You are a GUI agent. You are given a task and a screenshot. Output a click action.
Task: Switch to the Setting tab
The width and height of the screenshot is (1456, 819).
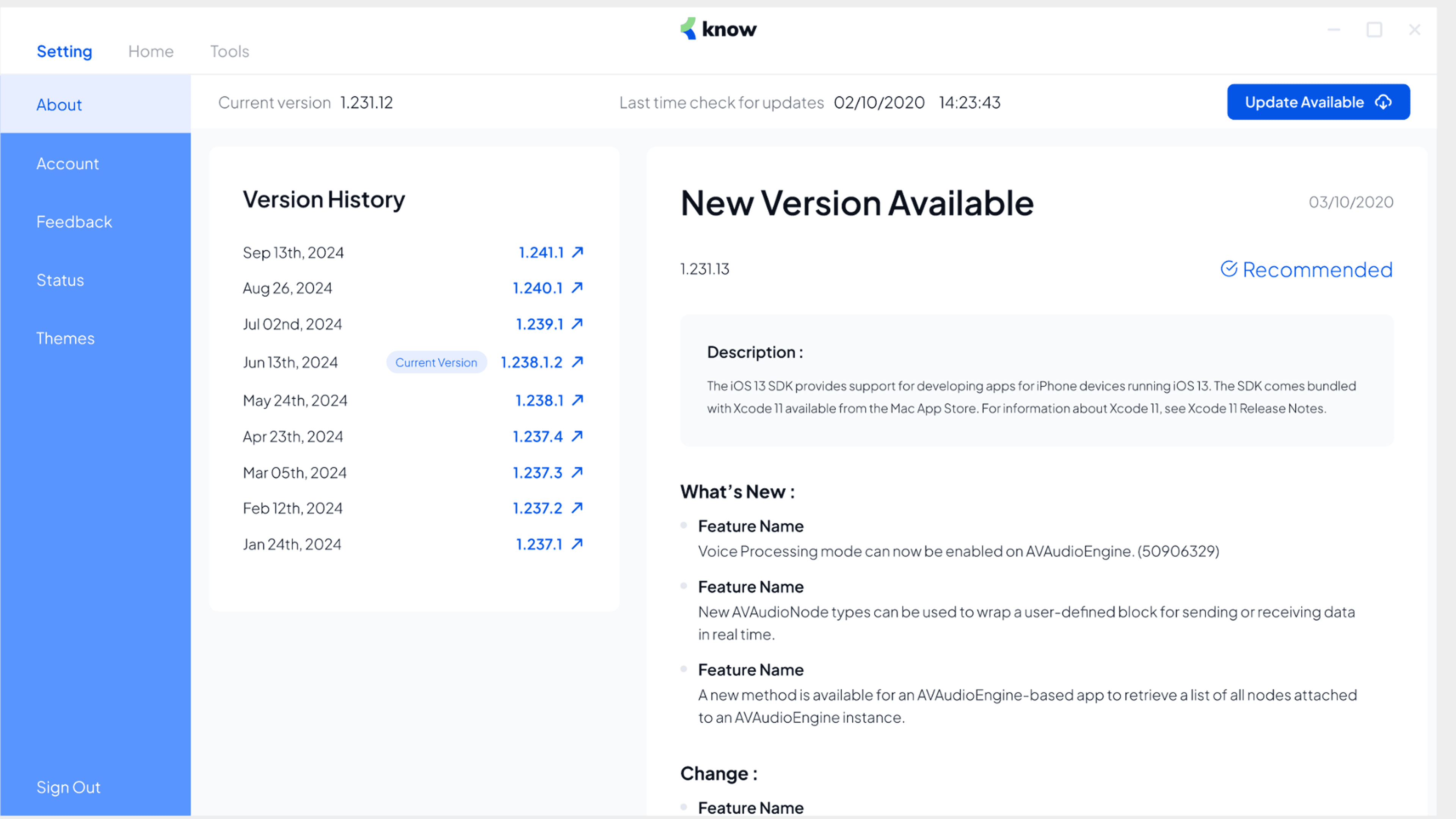[64, 52]
